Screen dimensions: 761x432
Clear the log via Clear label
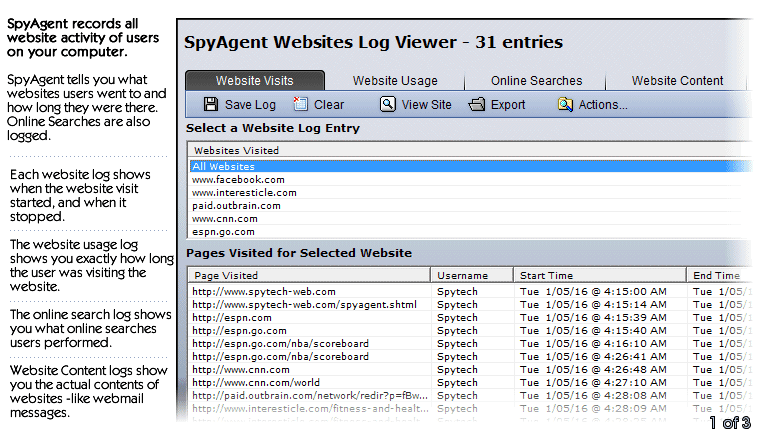tap(329, 105)
